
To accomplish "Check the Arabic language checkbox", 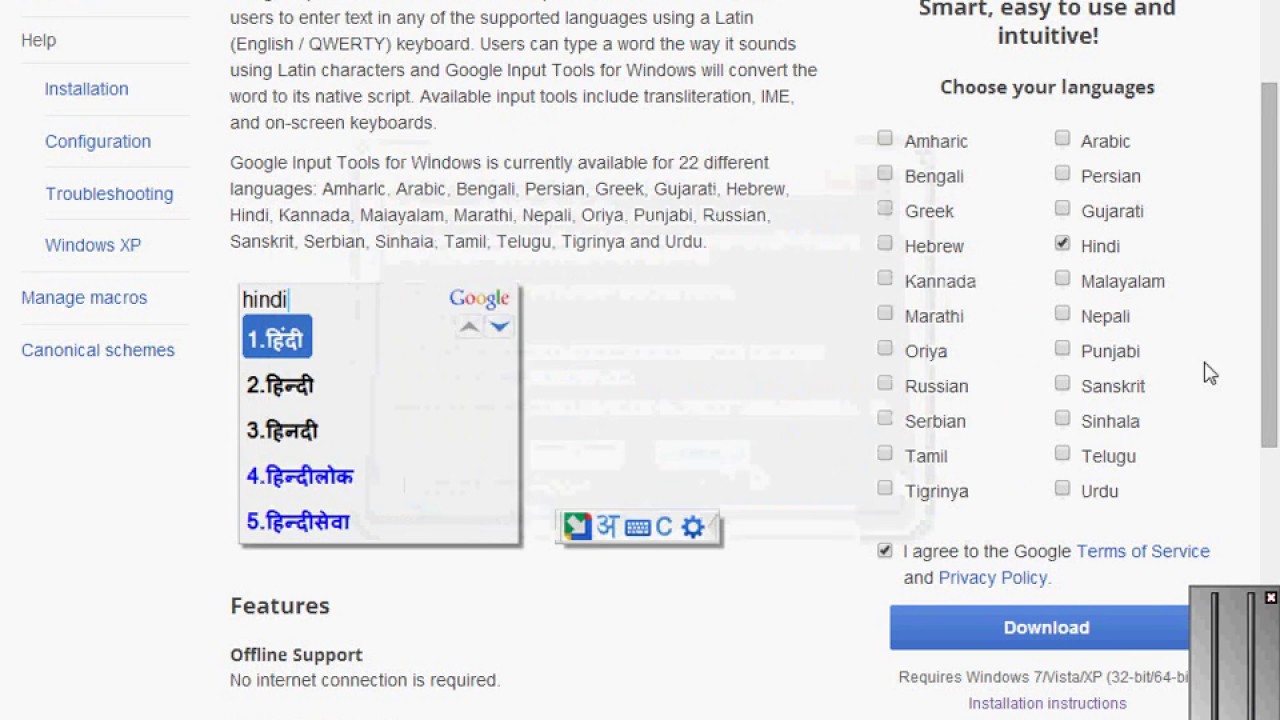I will click(1062, 138).
